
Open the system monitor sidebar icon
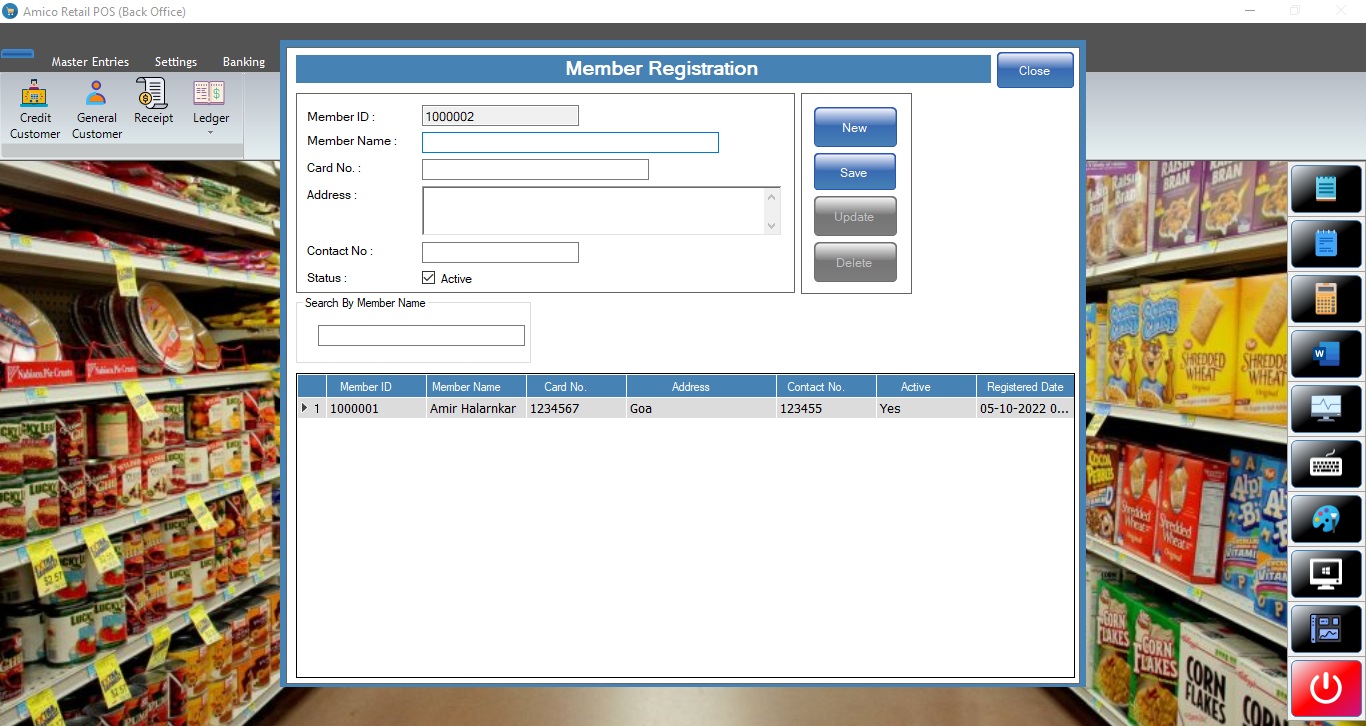pos(1326,409)
